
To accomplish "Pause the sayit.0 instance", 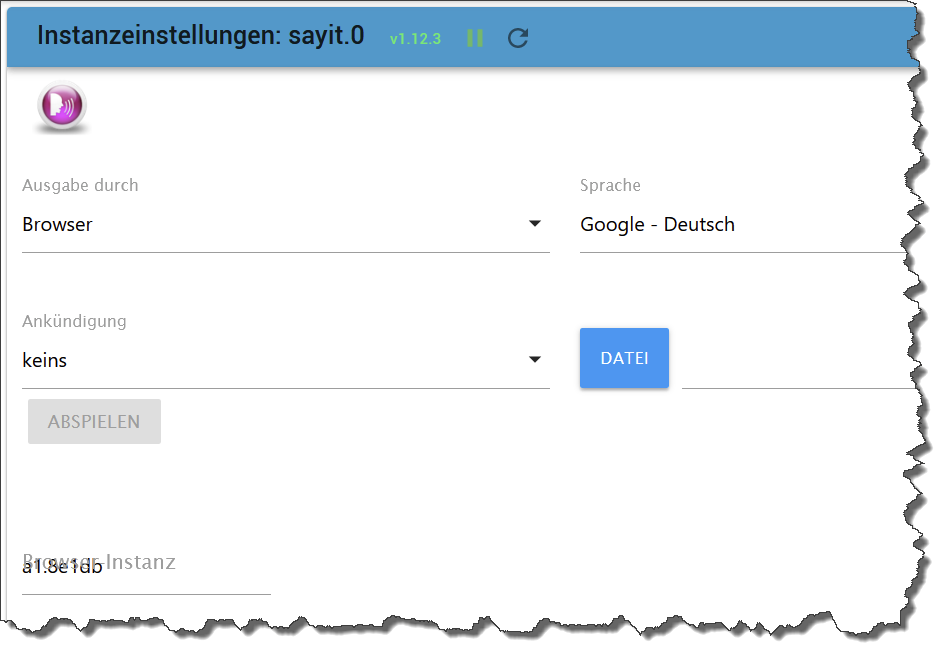I will (x=475, y=38).
